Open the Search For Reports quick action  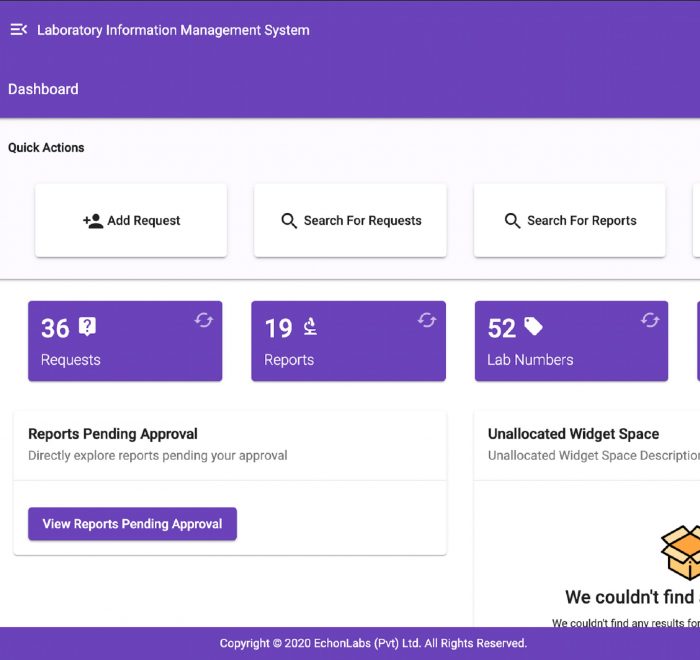point(569,221)
